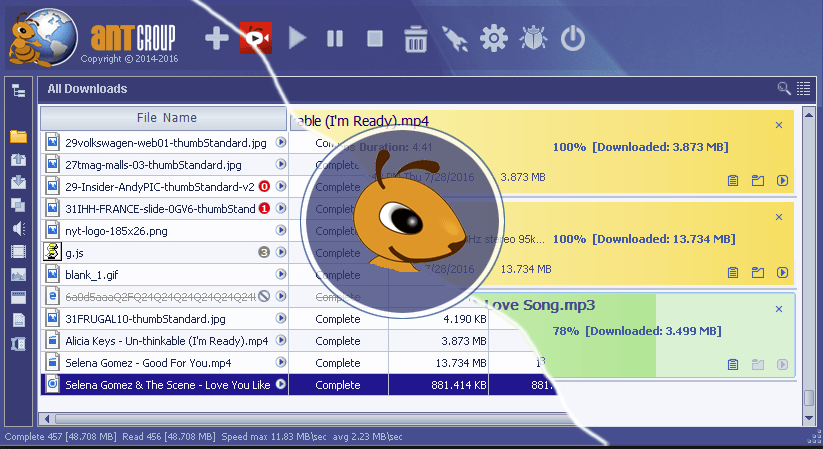Click the sidebar document category icon

coord(18,320)
